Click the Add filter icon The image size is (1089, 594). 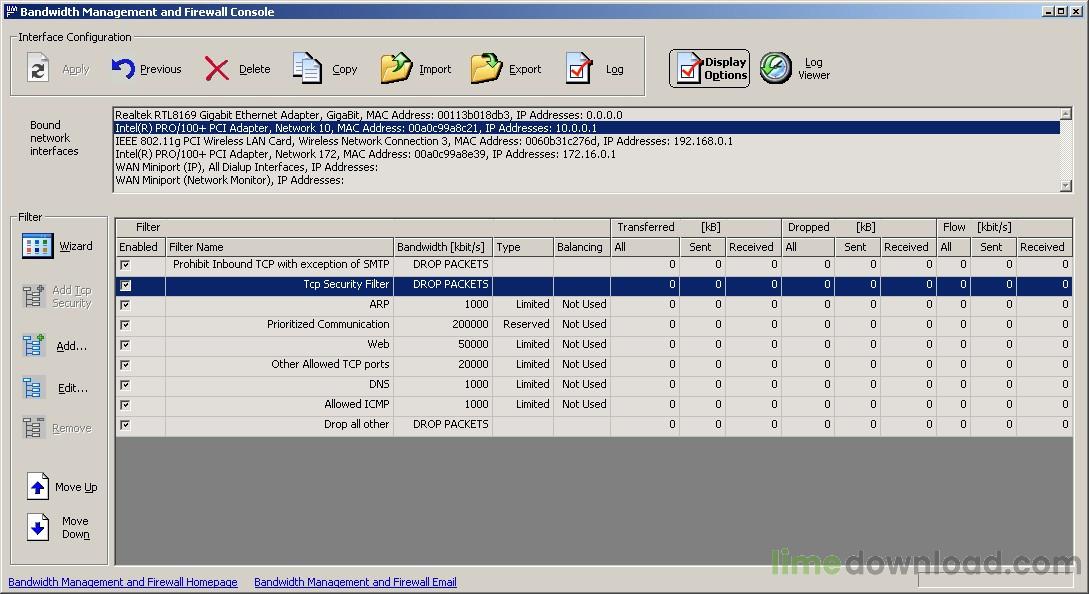point(33,345)
